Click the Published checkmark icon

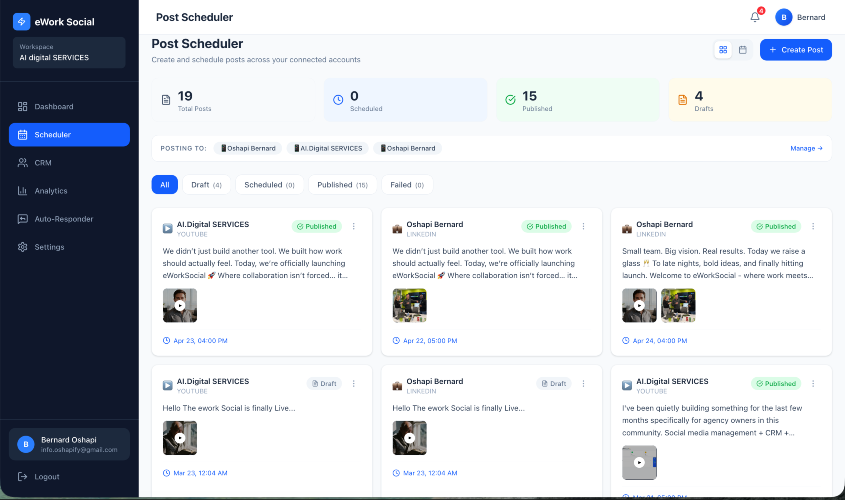coord(510,100)
